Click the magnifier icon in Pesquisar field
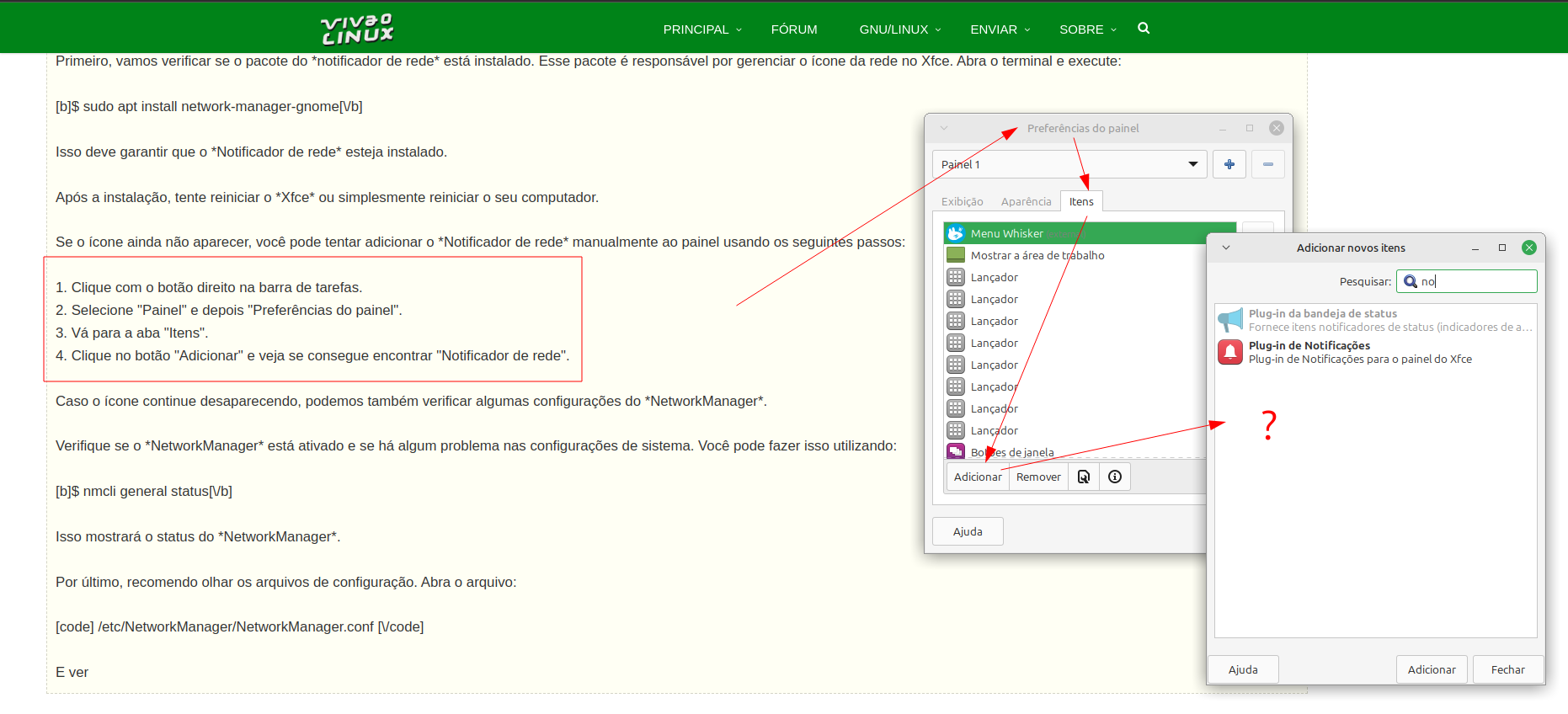 click(1411, 281)
